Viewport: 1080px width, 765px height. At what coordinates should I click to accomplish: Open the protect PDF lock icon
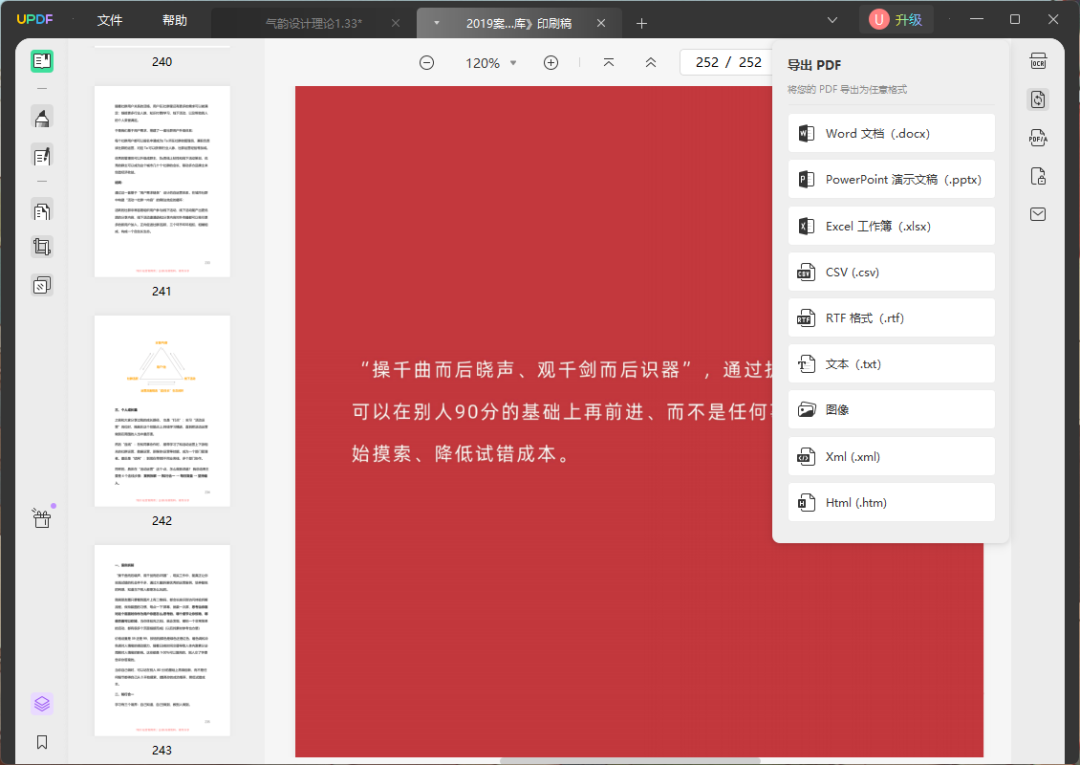[1038, 177]
